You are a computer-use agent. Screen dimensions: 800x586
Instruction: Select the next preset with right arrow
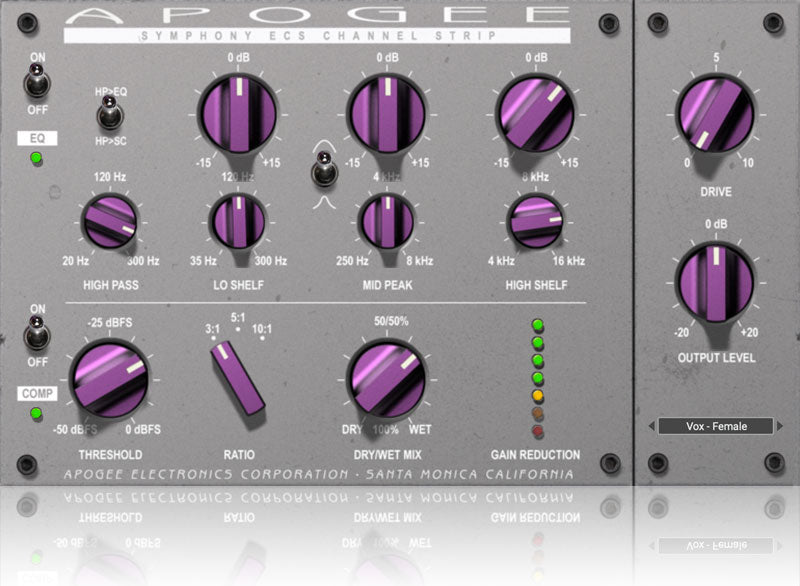tap(780, 426)
